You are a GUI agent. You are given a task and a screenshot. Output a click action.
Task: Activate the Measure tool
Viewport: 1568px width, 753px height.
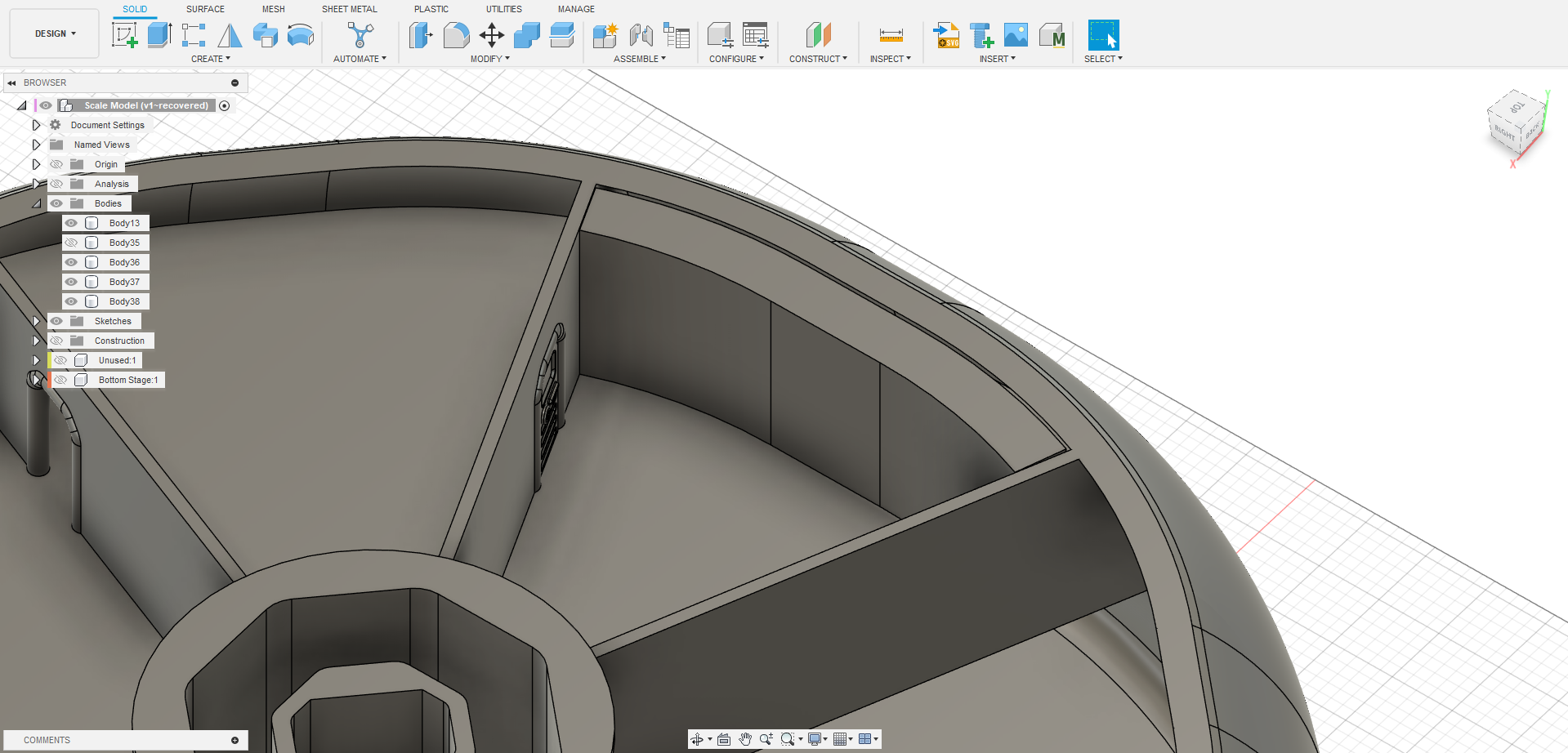(x=891, y=35)
